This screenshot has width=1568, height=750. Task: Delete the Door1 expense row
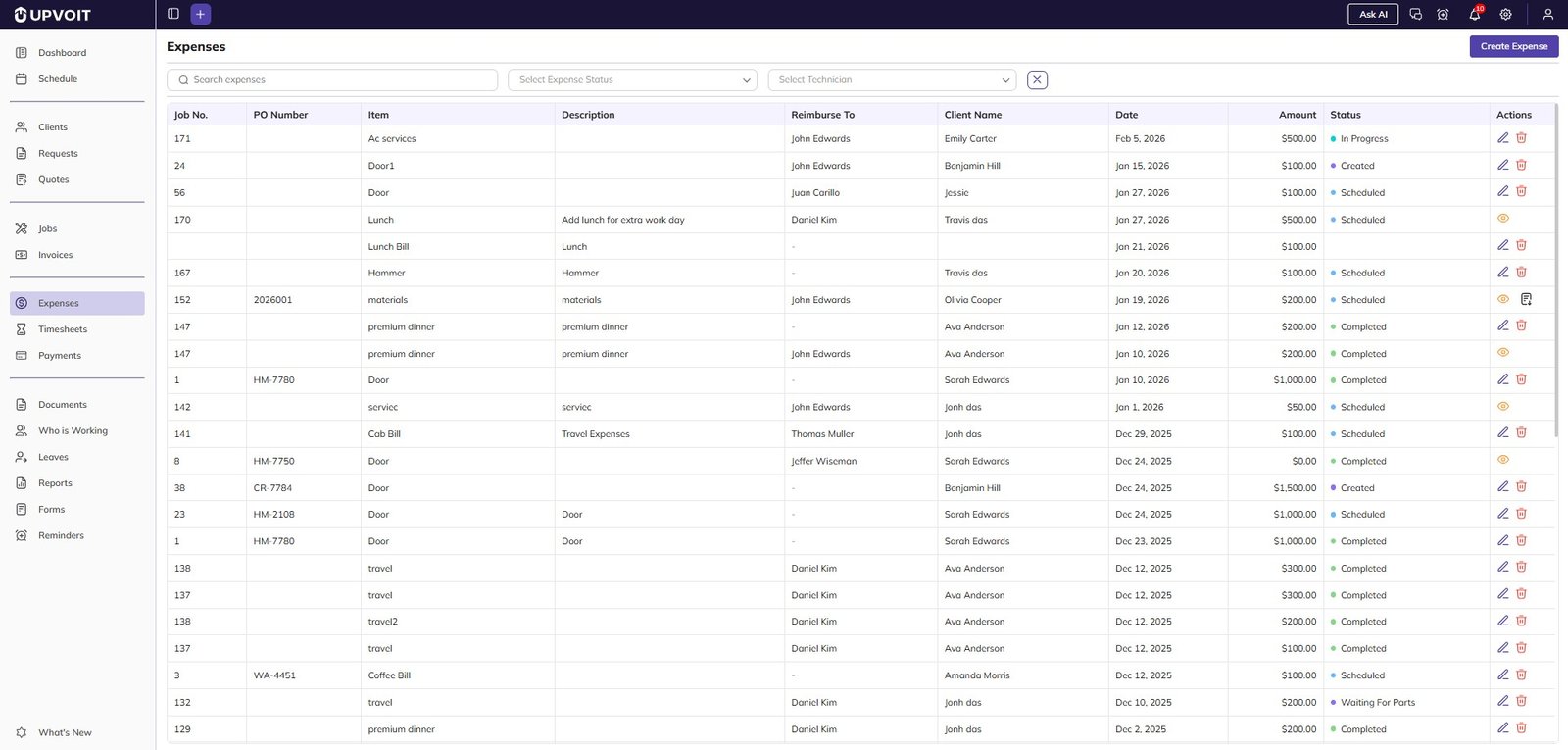coord(1521,165)
